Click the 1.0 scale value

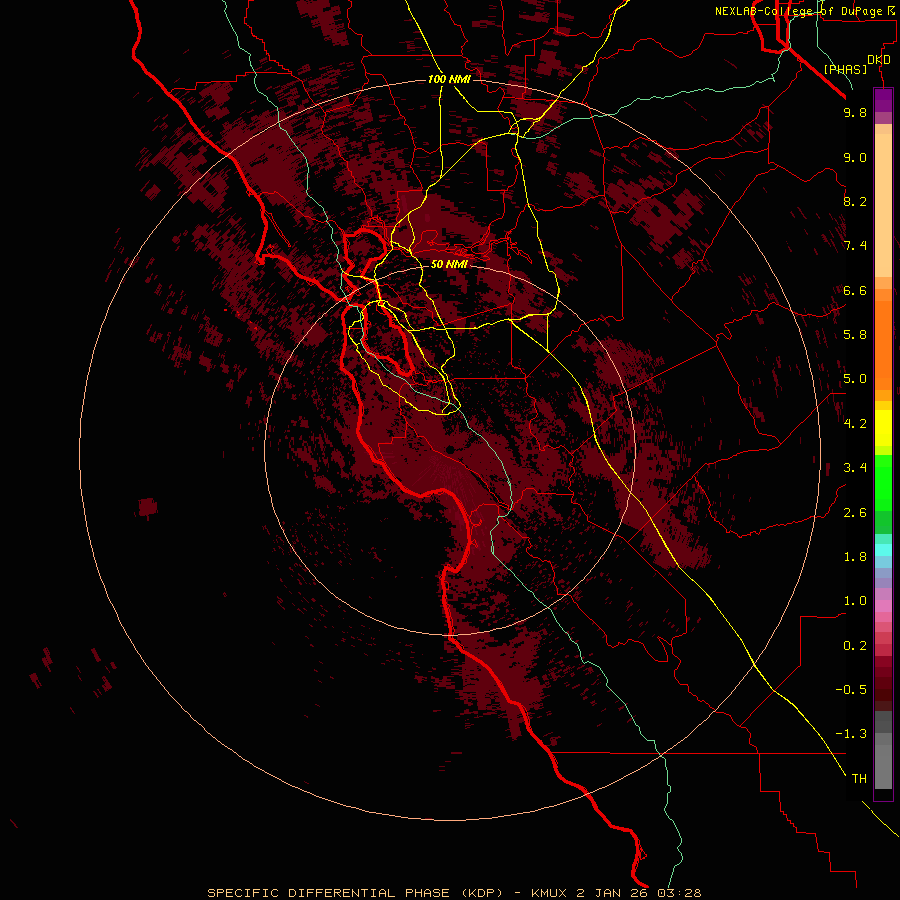855,601
